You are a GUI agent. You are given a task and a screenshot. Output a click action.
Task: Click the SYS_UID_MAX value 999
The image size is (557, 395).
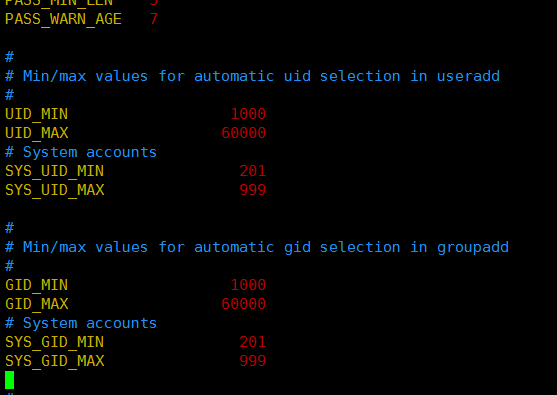pos(253,190)
